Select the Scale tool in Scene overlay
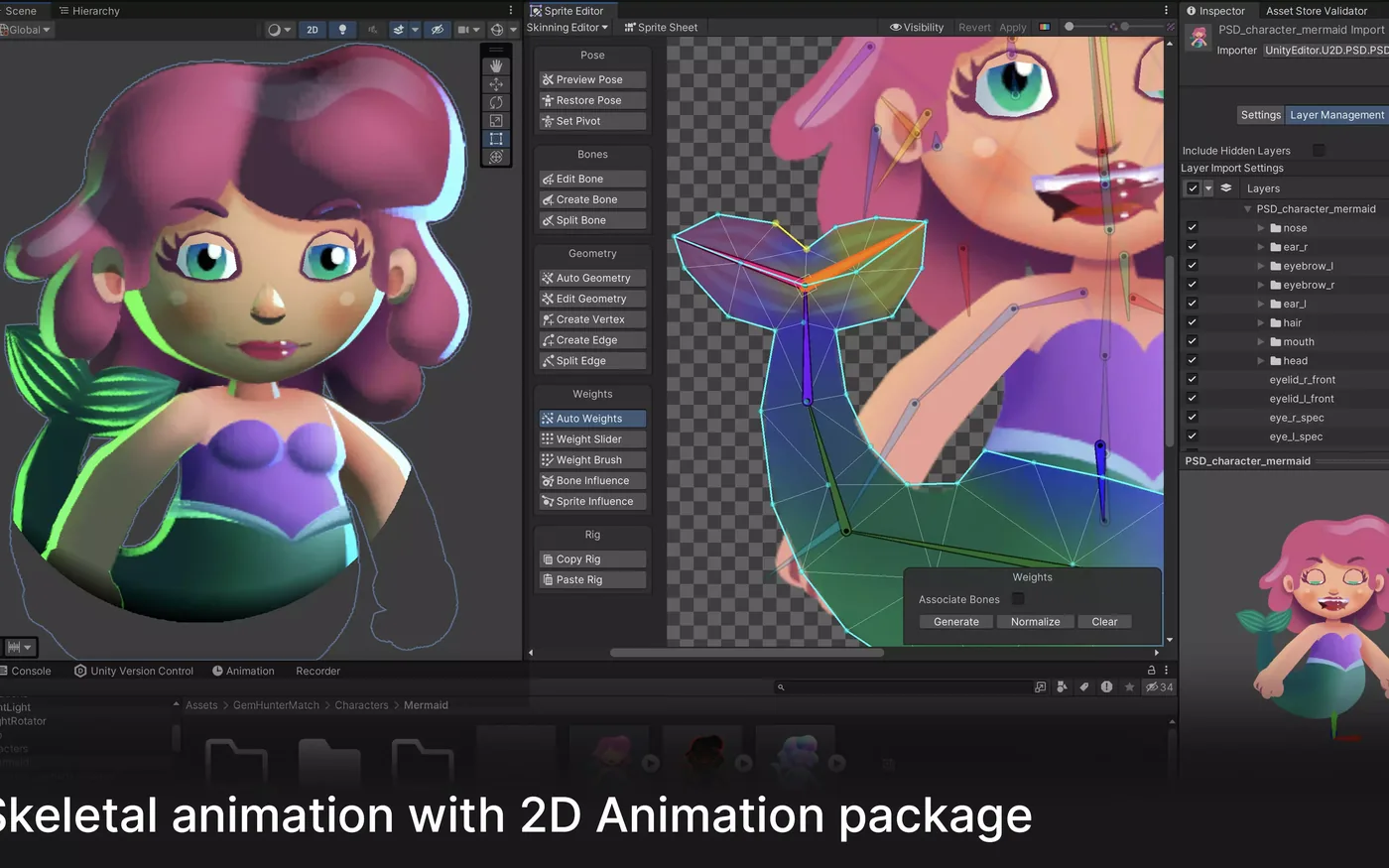This screenshot has width=1389, height=868. [x=496, y=120]
